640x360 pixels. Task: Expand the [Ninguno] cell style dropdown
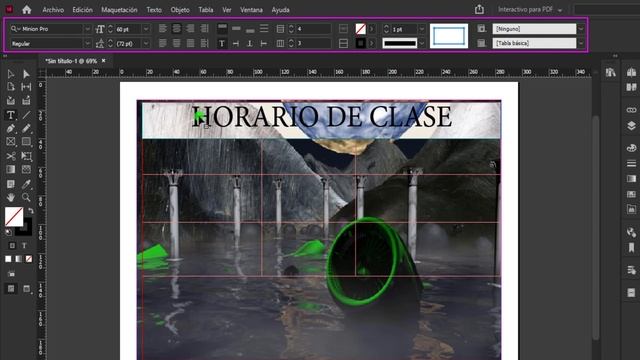pyautogui.click(x=581, y=29)
